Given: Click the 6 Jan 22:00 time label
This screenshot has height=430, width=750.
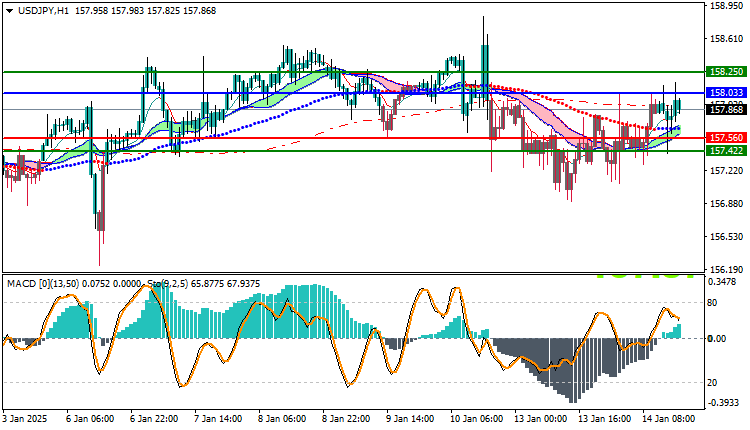Looking at the screenshot, I should click(x=154, y=419).
